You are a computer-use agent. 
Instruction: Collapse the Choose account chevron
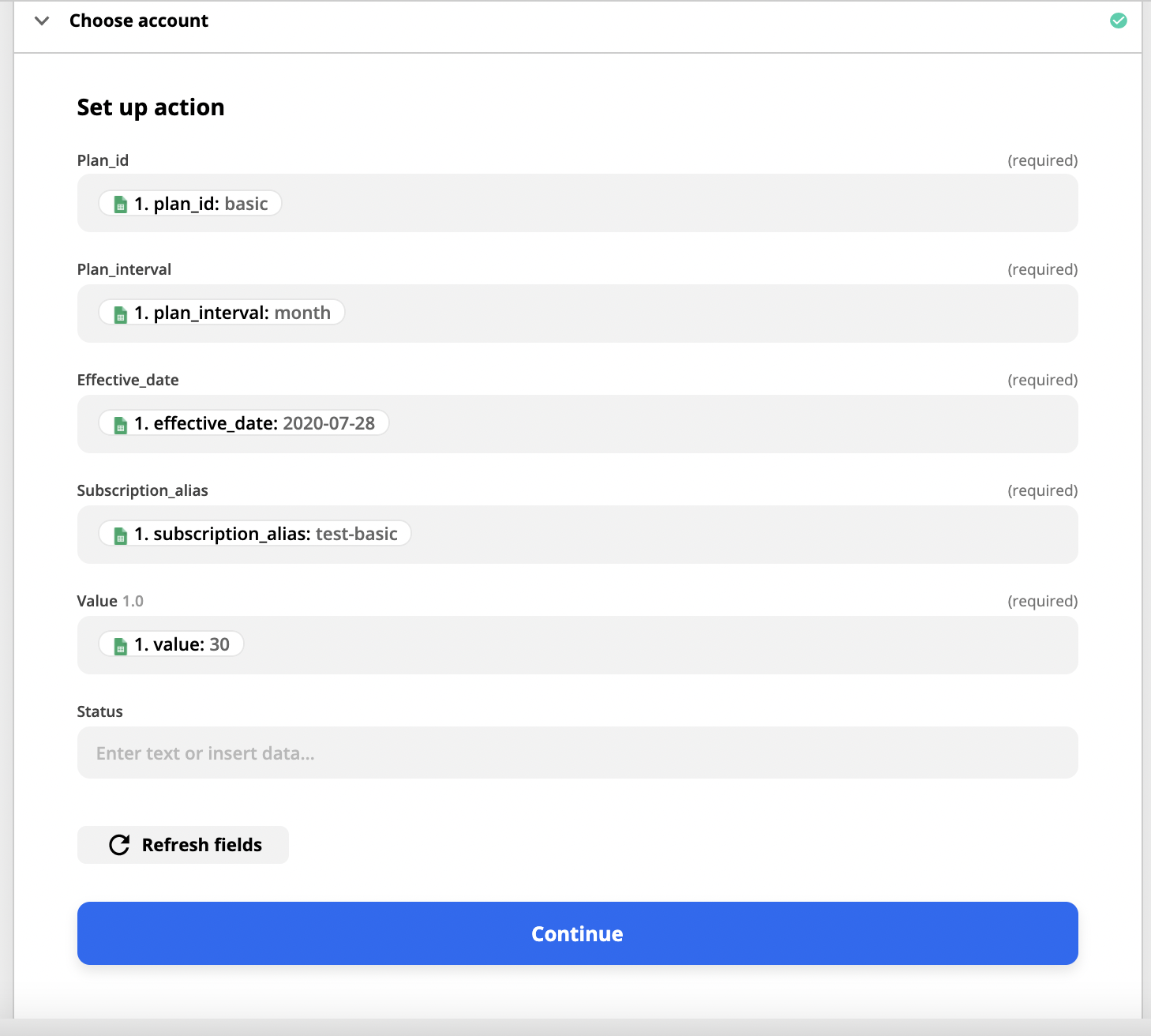[x=43, y=21]
